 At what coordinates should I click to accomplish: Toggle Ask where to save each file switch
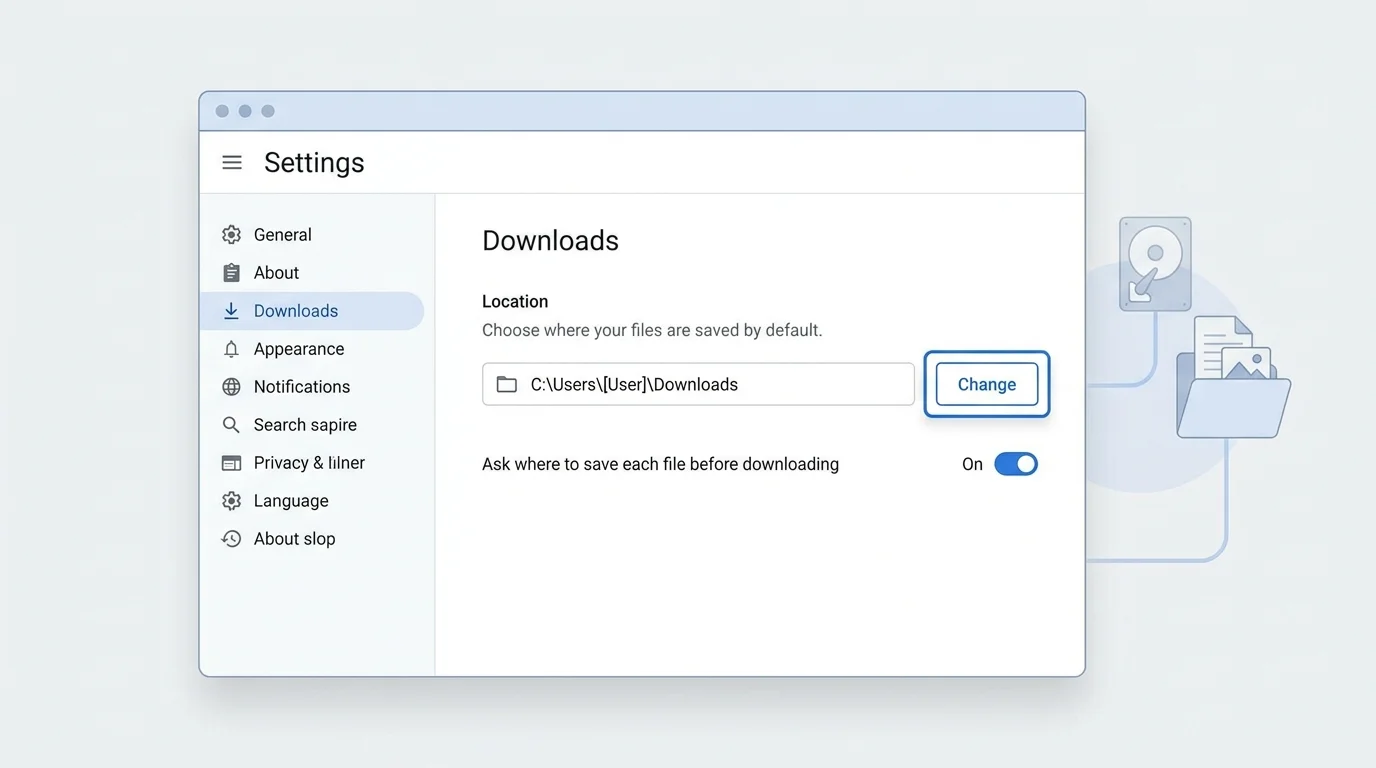[1016, 464]
